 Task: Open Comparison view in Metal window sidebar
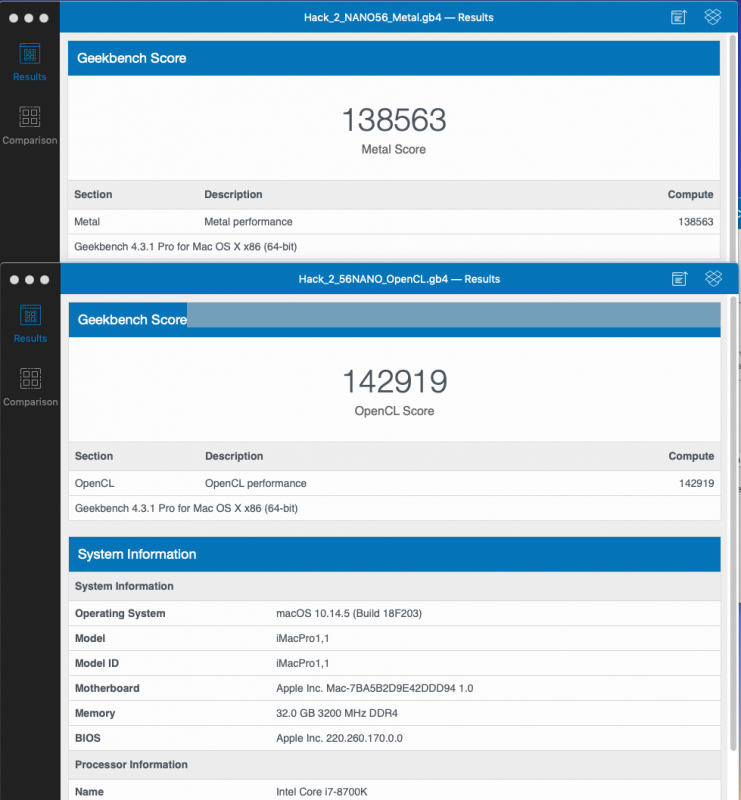(x=30, y=126)
